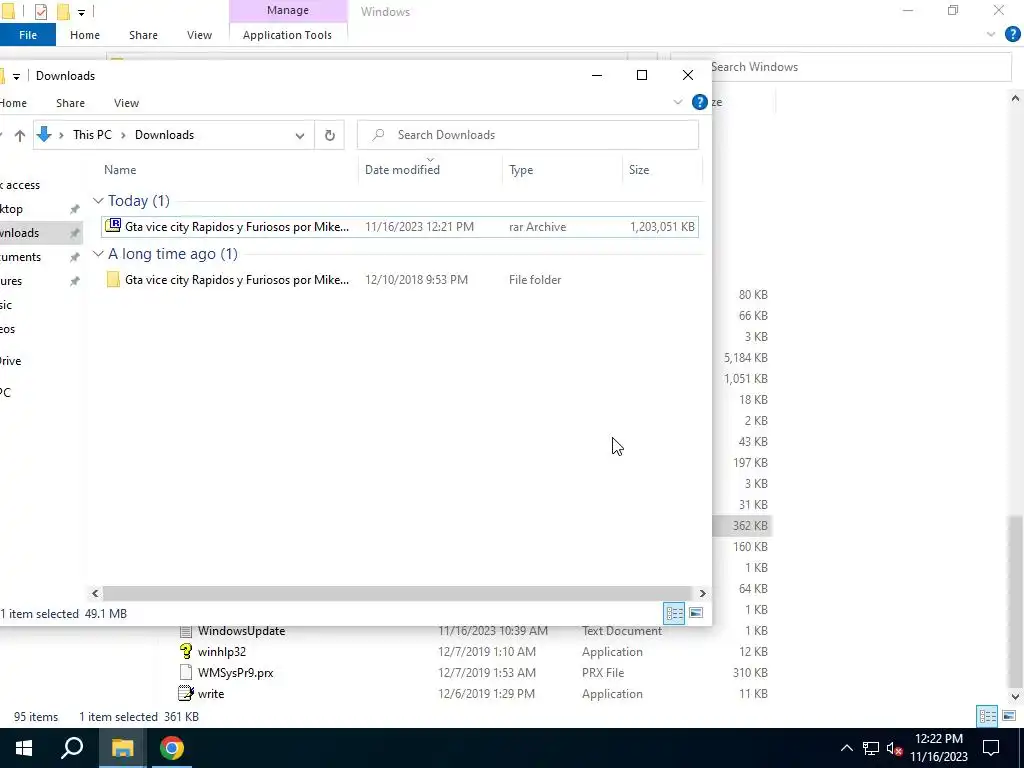This screenshot has height=768, width=1024.
Task: Collapse the Today group
Action: pos(98,200)
